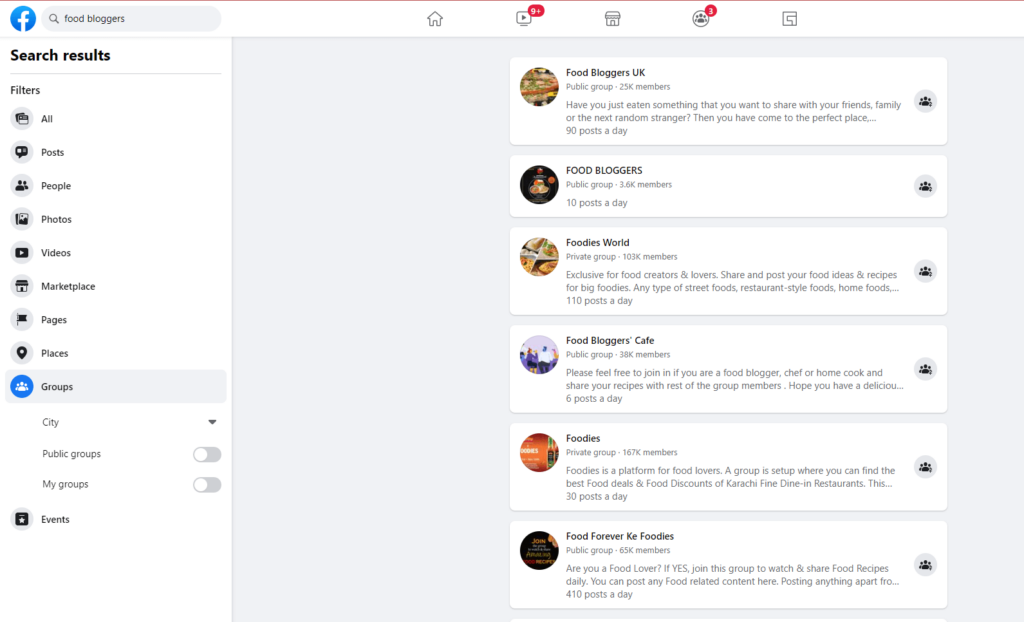Screen dimensions: 1024x622
Task: Open Food Forever Ke Foodies thumbnail
Action: pyautogui.click(x=539, y=551)
